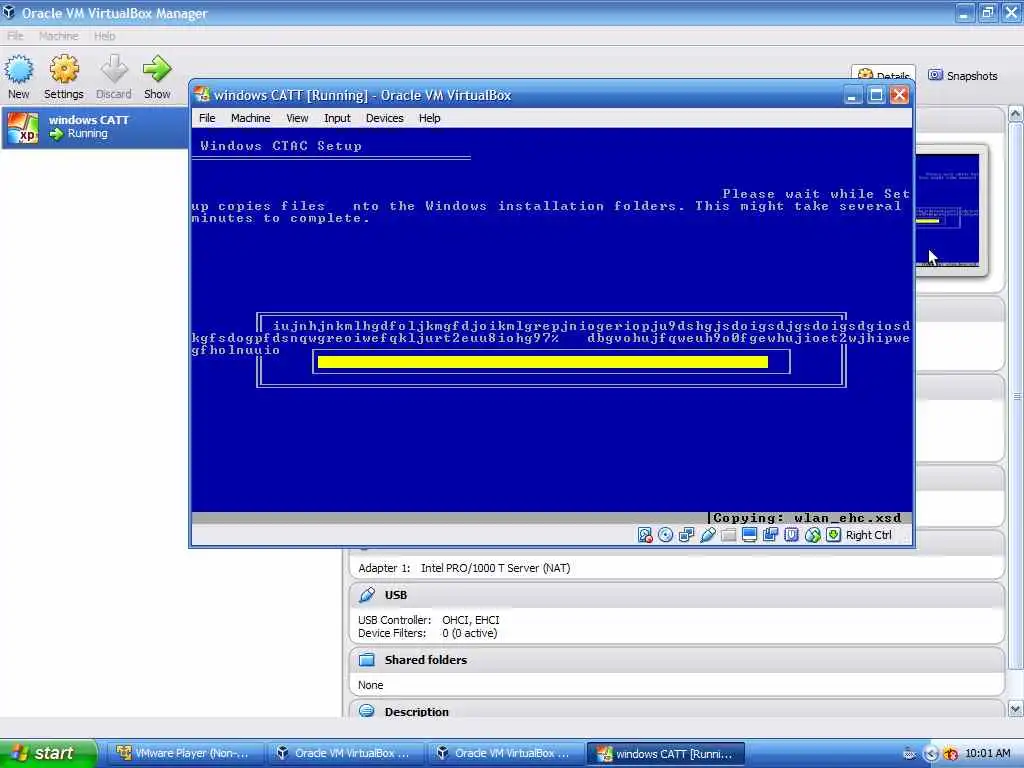This screenshot has height=768, width=1024.
Task: Click the Right Ctrl host key label
Action: 869,535
